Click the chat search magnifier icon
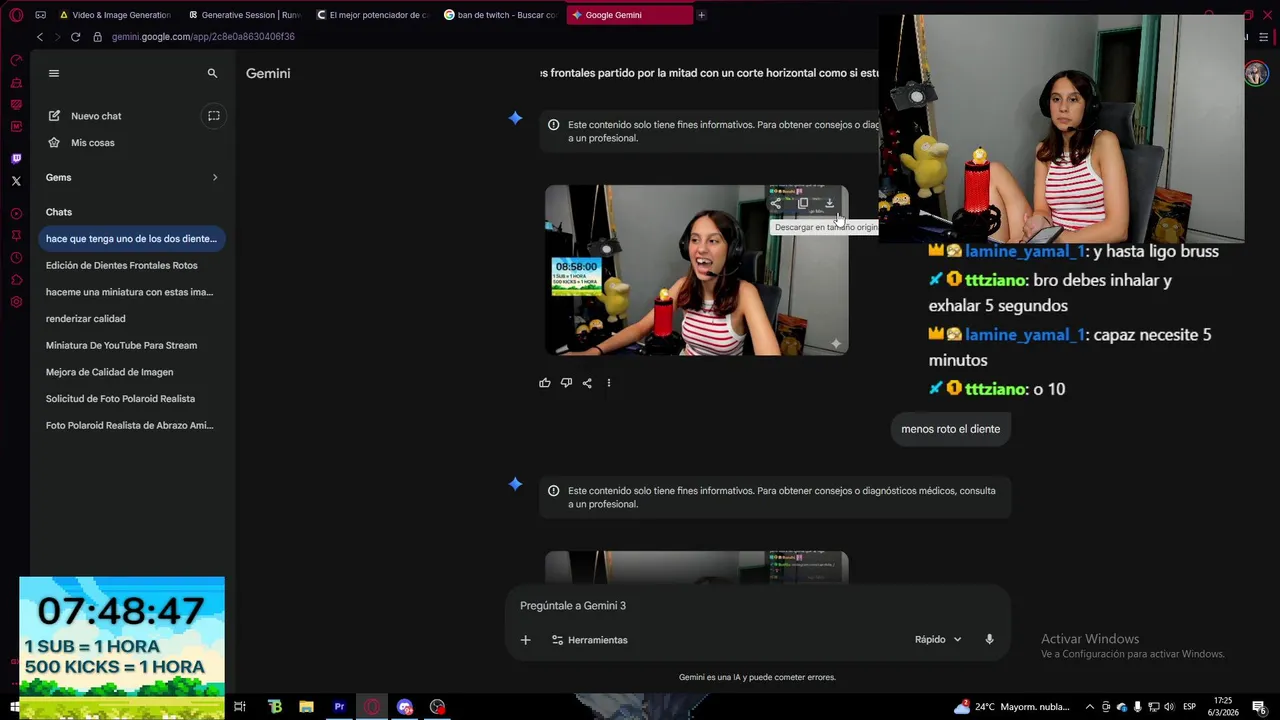Image resolution: width=1280 pixels, height=720 pixels. coord(212,73)
